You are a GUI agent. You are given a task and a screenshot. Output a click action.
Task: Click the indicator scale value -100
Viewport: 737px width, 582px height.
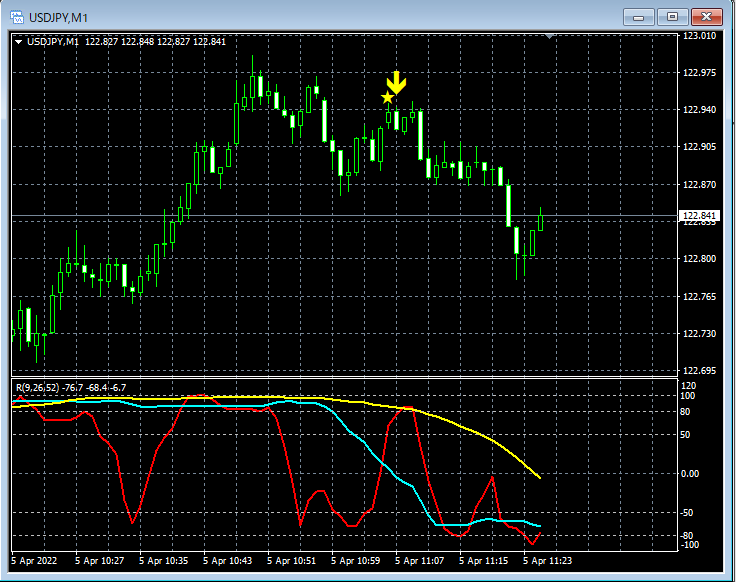[689, 545]
